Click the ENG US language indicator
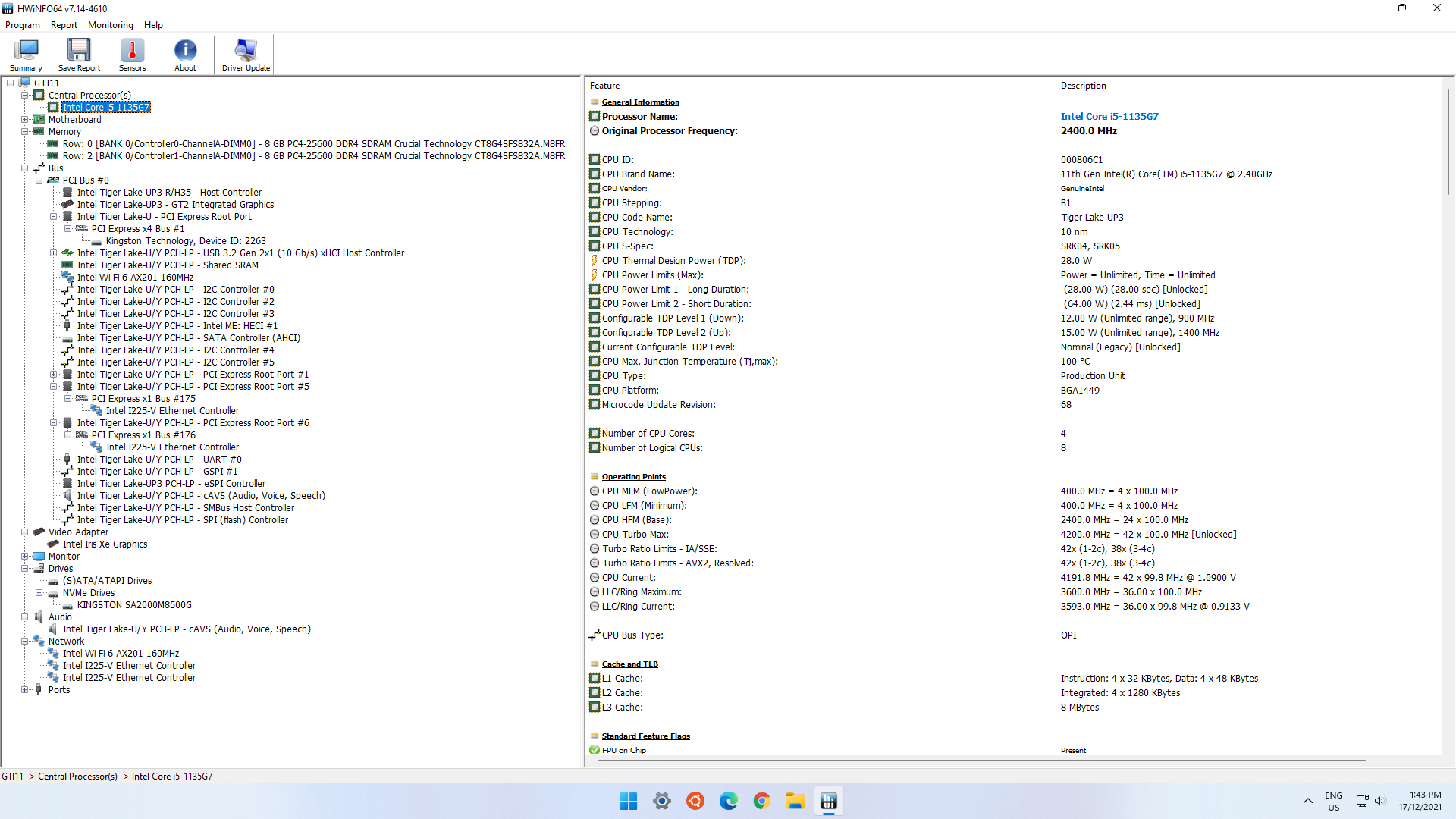1456x819 pixels. [x=1333, y=801]
